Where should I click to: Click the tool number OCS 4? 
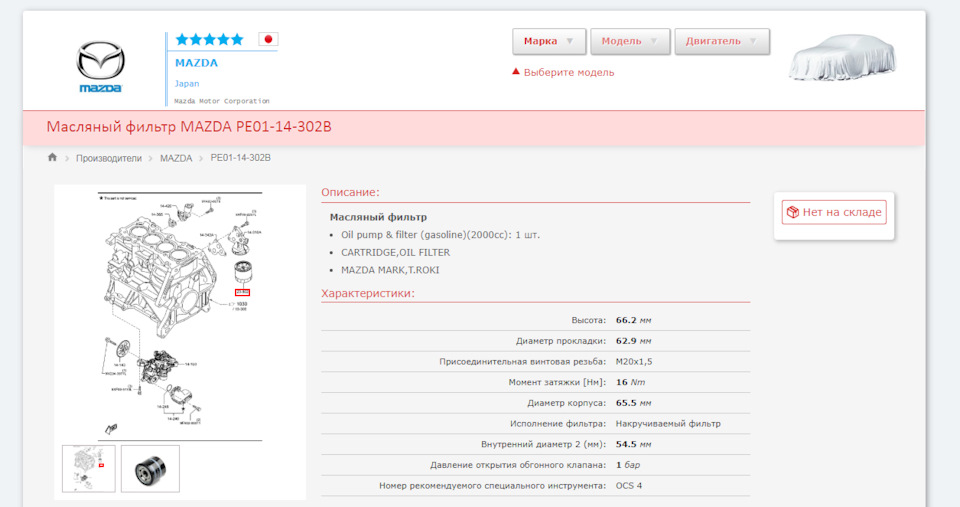click(x=629, y=486)
